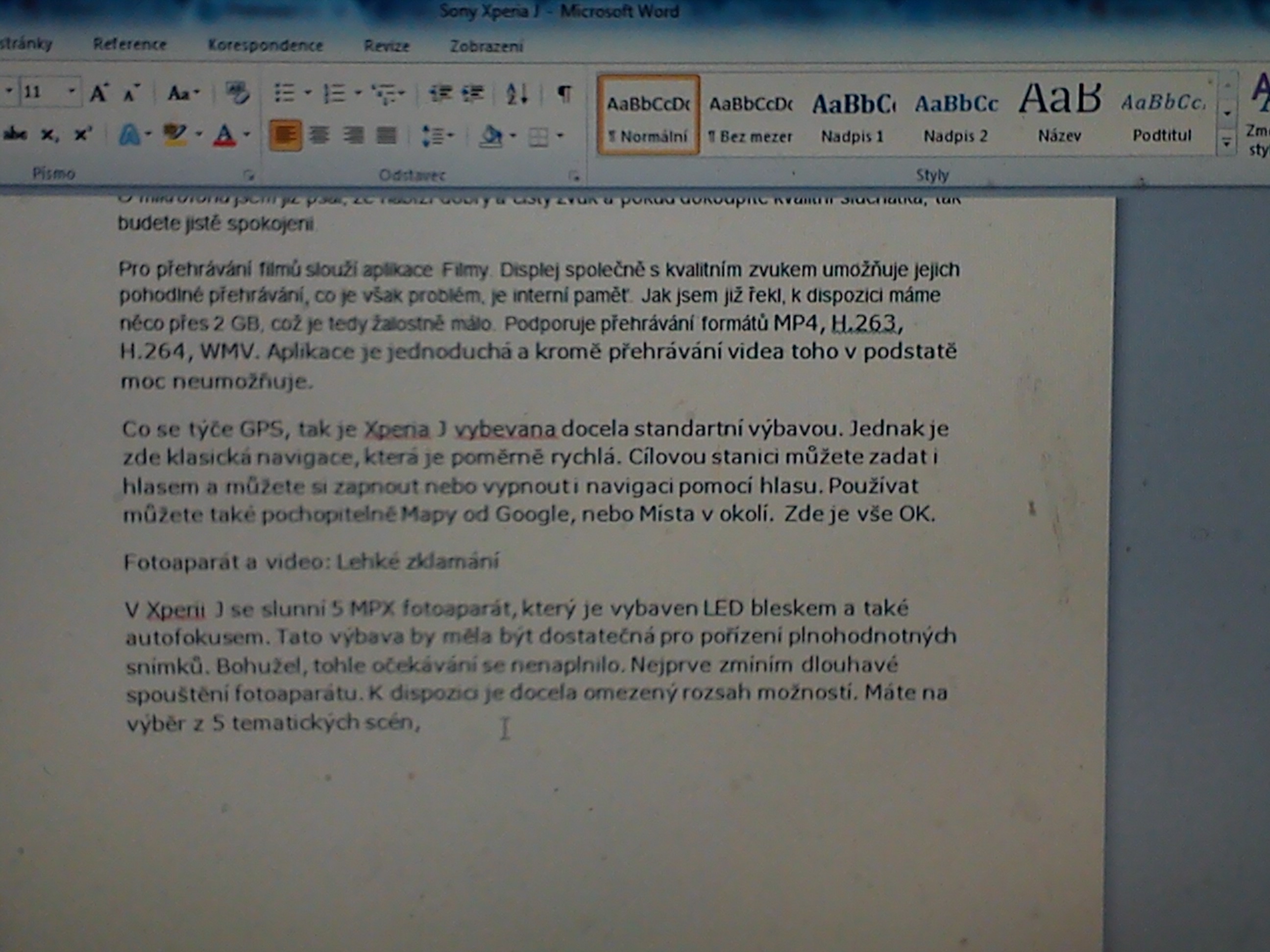1270x952 pixels.
Task: Toggle center text alignment
Action: tap(319, 136)
